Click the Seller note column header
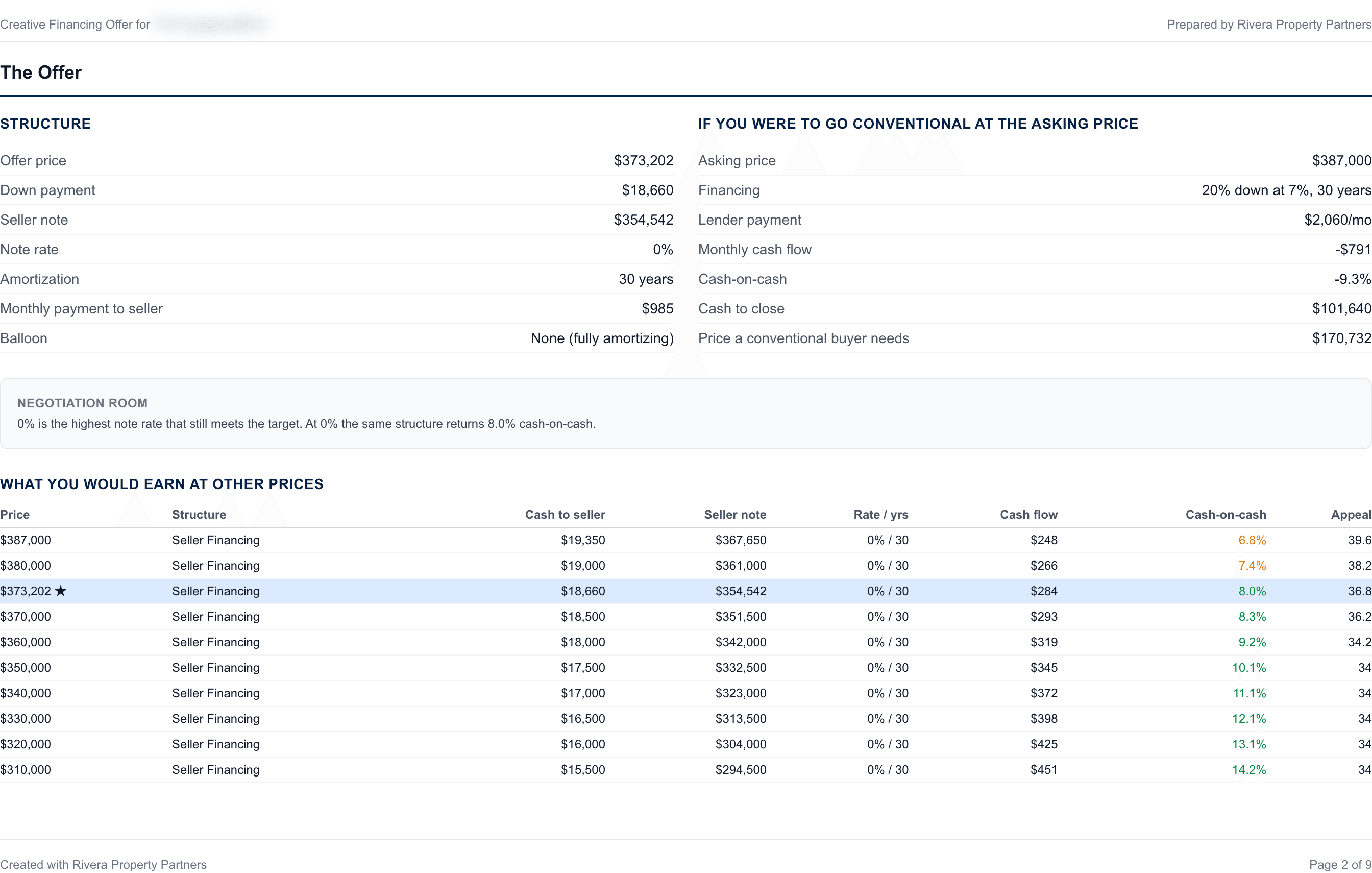Image resolution: width=1372 pixels, height=873 pixels. coord(734,515)
